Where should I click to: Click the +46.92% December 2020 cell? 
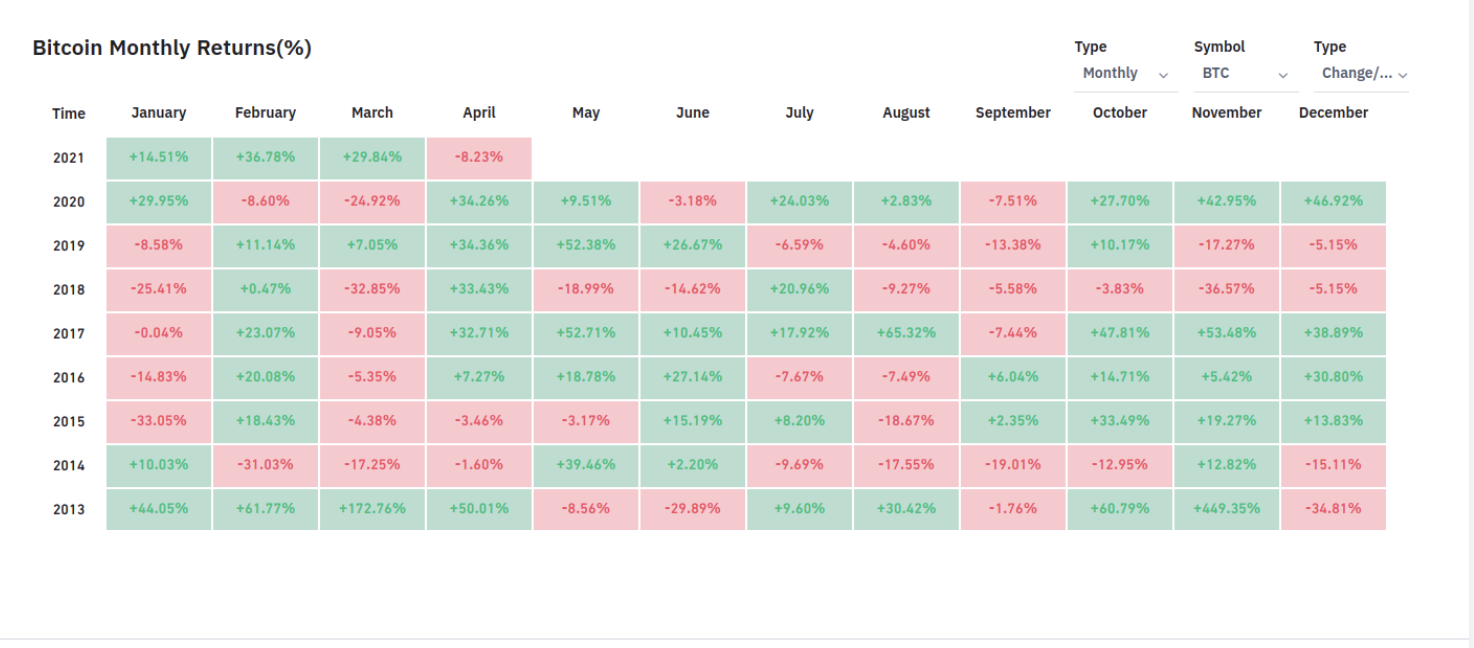(x=1333, y=201)
